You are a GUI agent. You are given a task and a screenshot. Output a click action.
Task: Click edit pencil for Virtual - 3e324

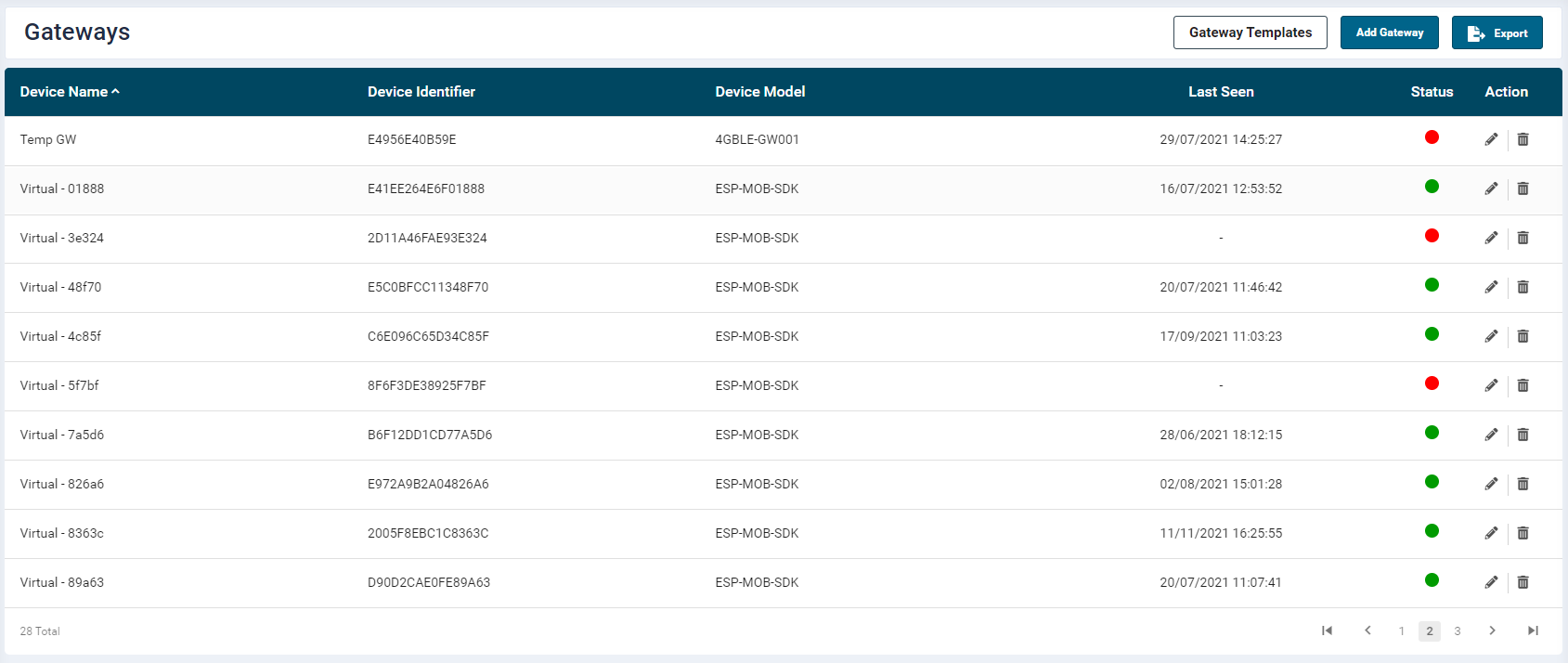tap(1491, 238)
